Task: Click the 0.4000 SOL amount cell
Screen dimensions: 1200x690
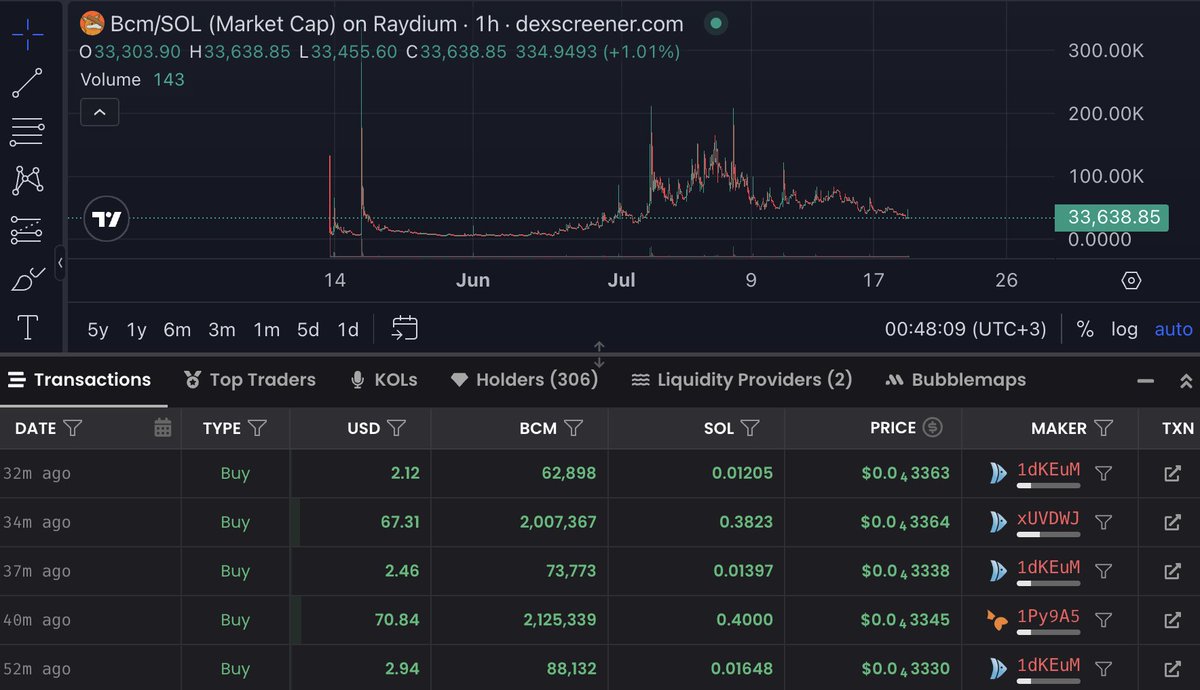Action: (x=744, y=620)
